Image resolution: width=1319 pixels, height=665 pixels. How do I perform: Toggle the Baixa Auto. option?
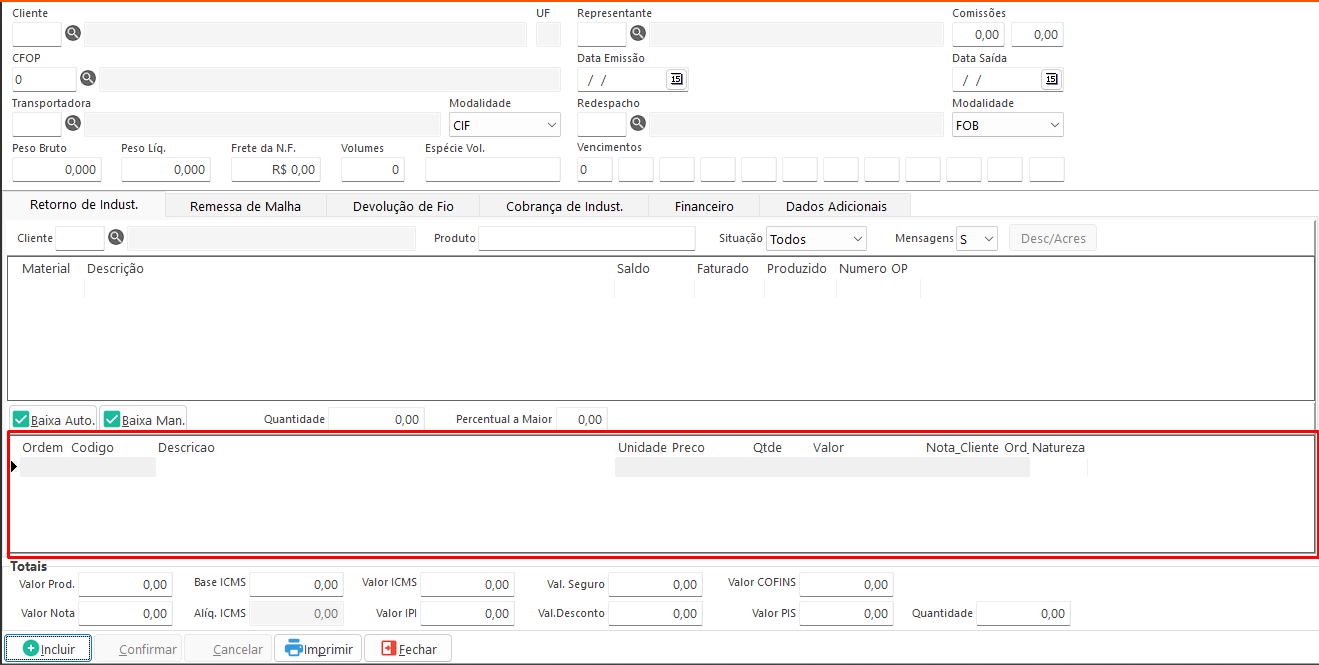point(54,419)
